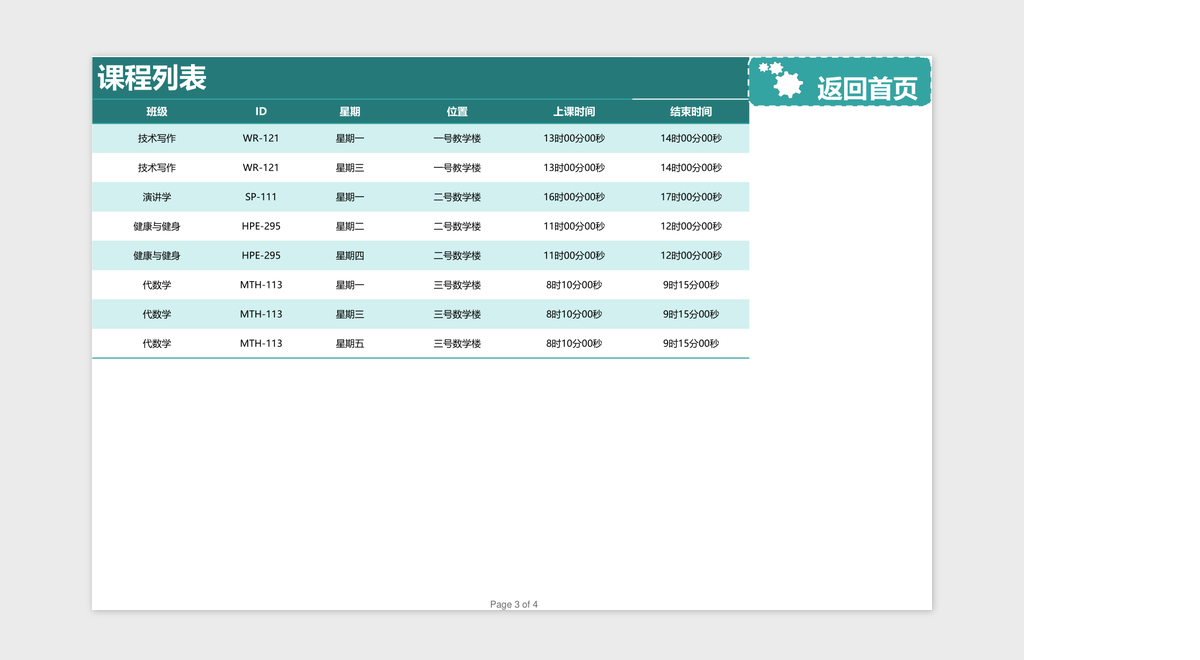The image size is (1200, 660).
Task: Select MTH-113 in the 代数学 星期一 row
Action: 261,285
